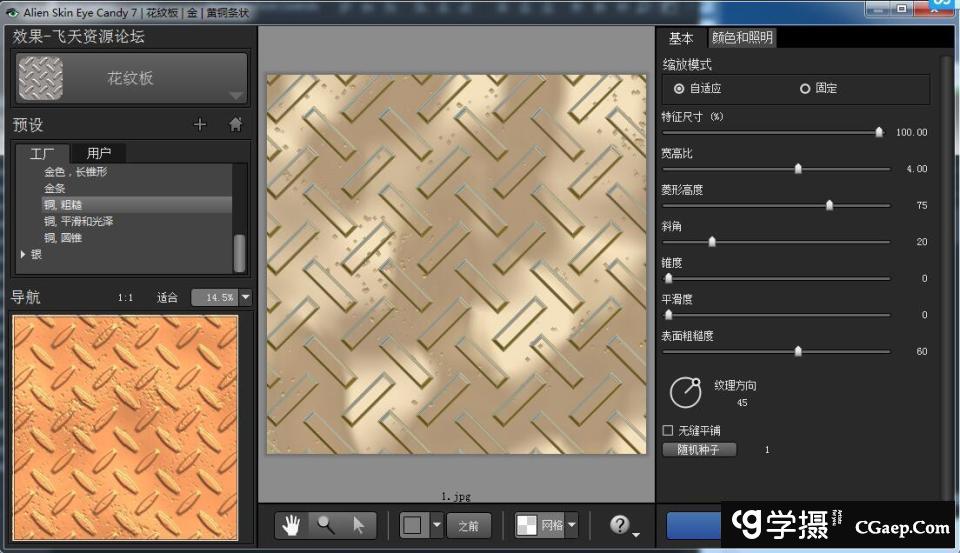This screenshot has height=553, width=960.
Task: Select the 固定 scaling radio button
Action: click(805, 89)
